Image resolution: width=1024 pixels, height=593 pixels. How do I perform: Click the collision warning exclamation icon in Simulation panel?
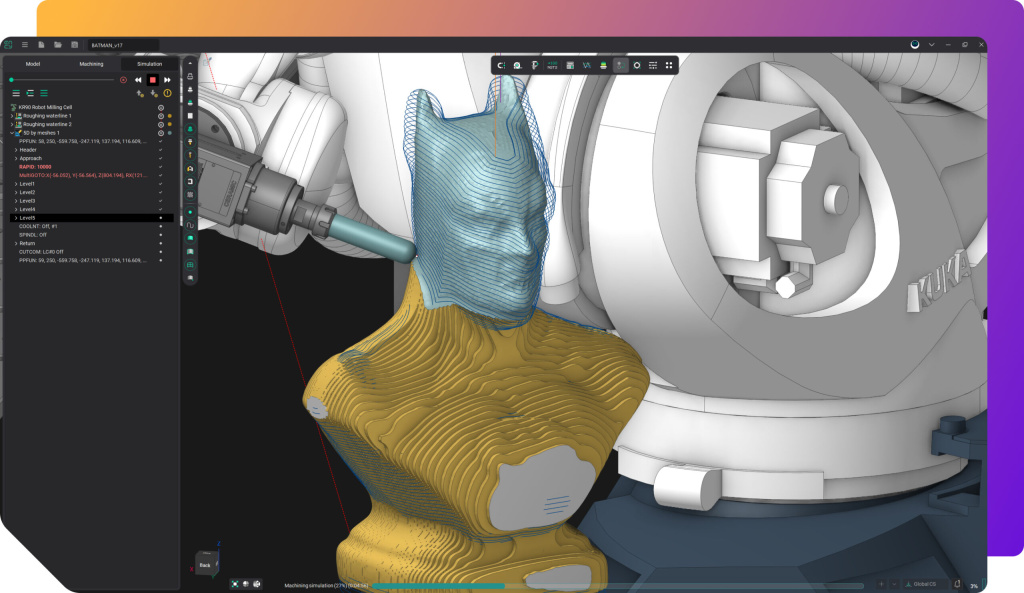167,93
